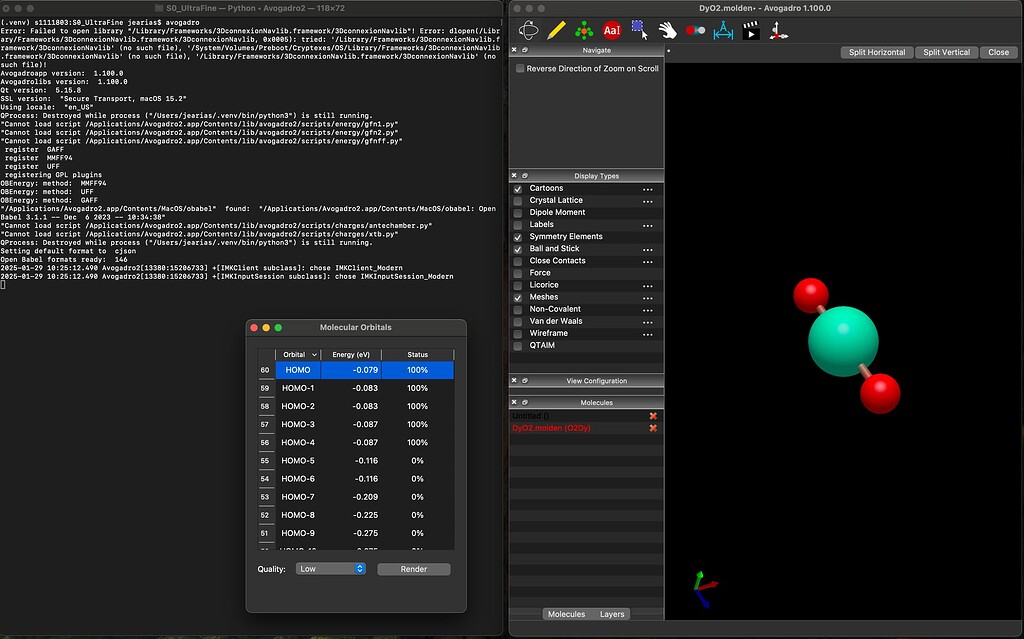
Task: Activate the Align tool
Action: click(x=781, y=30)
